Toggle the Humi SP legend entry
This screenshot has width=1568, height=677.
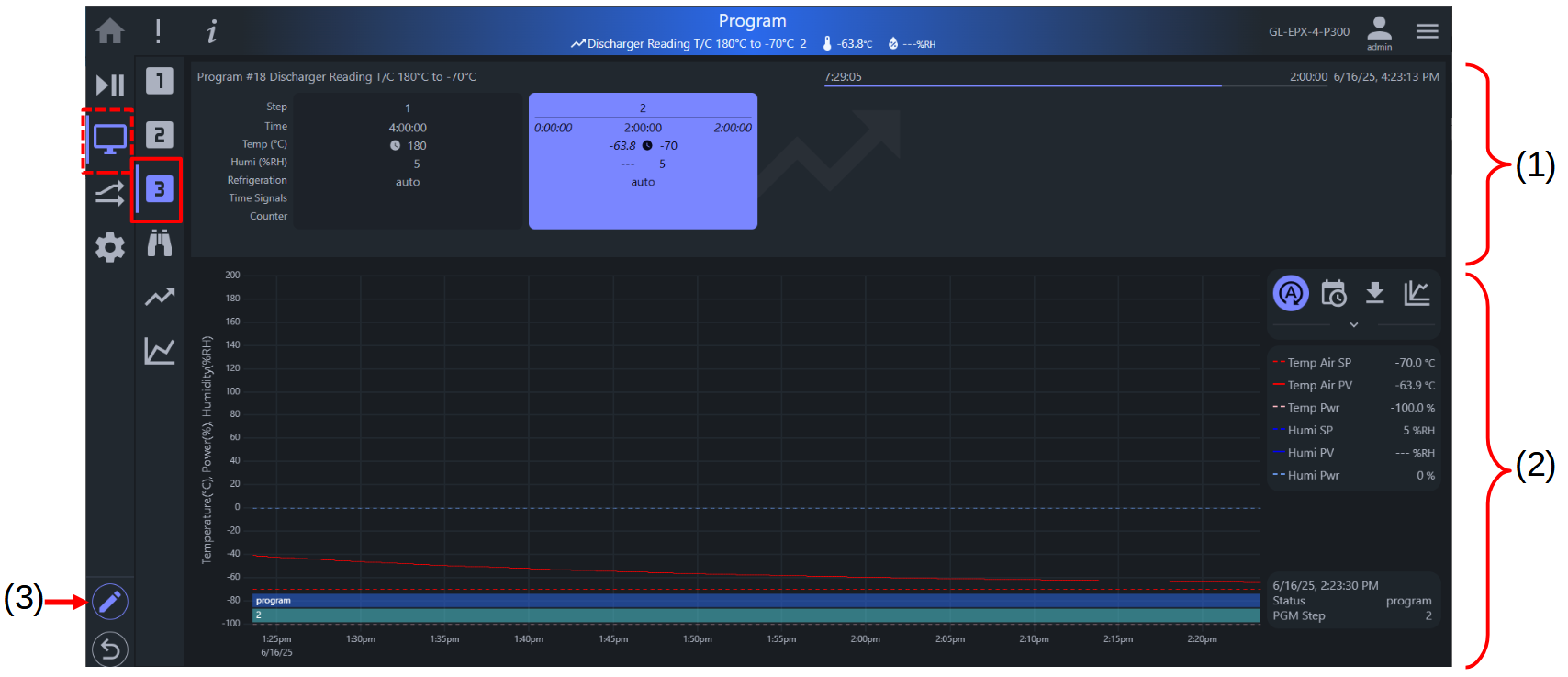[1353, 430]
